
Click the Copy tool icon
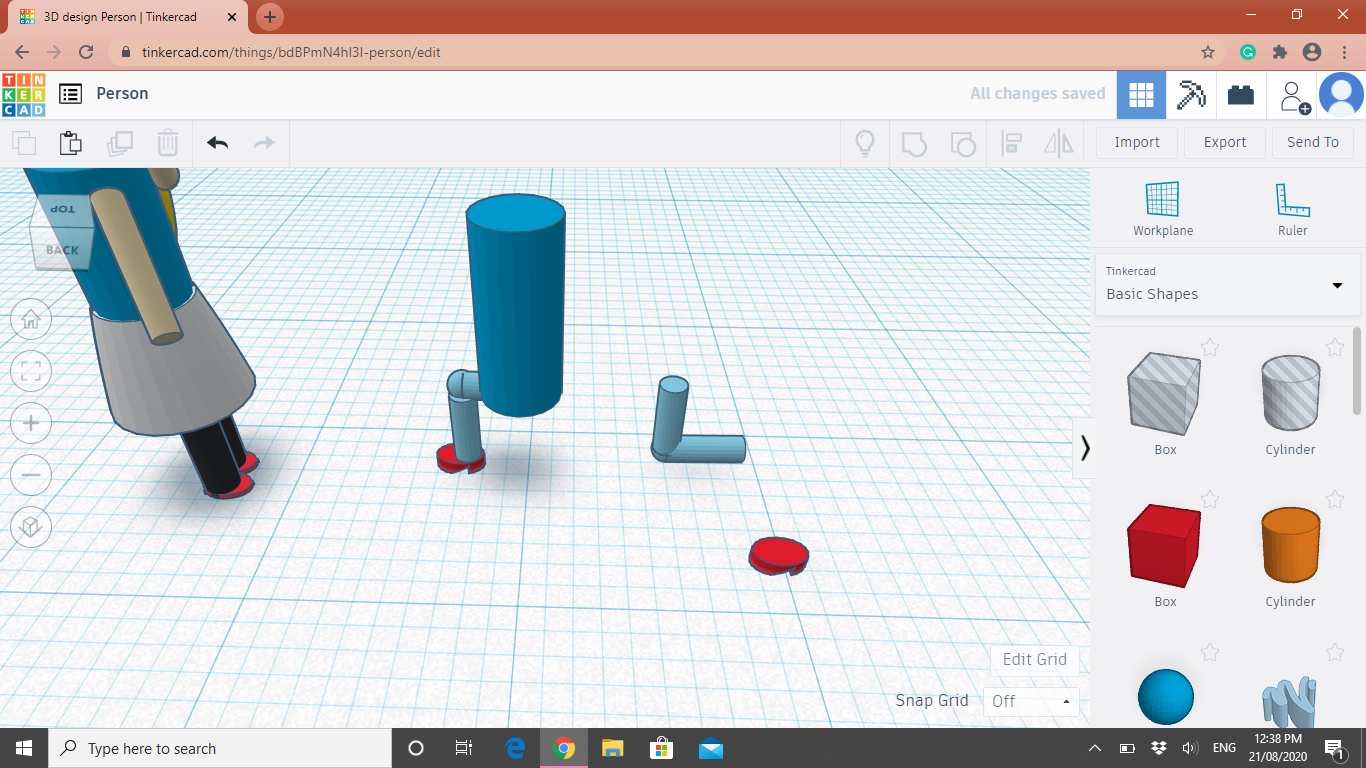[x=24, y=143]
